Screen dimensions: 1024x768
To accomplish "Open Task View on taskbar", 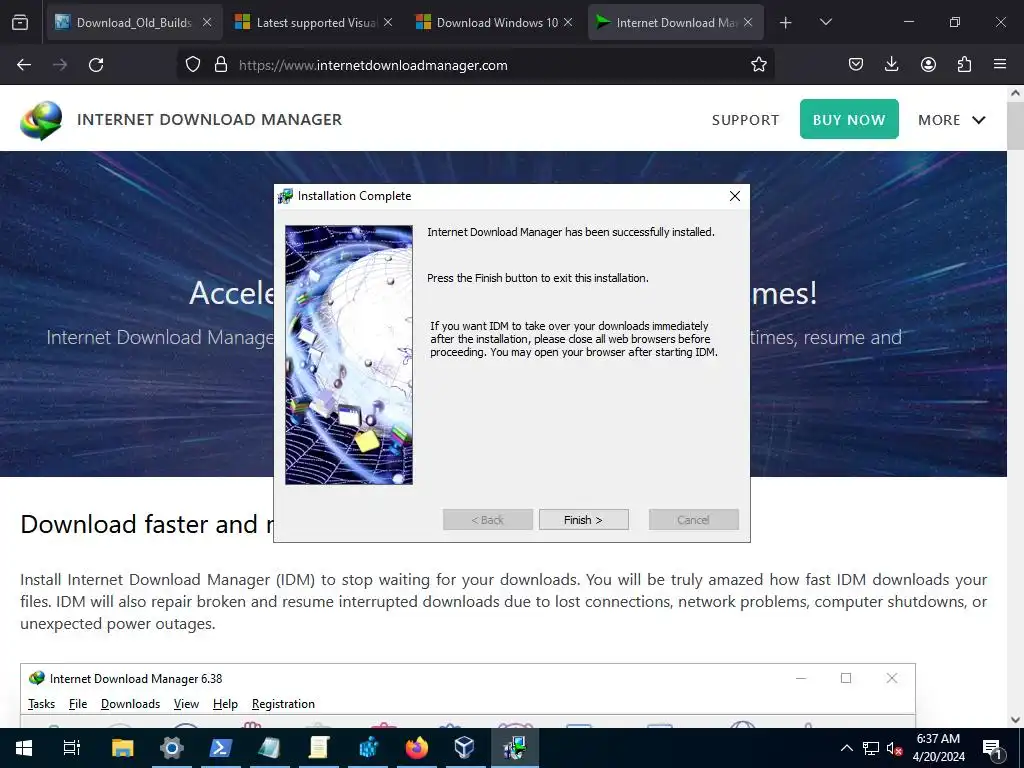I will click(72, 748).
